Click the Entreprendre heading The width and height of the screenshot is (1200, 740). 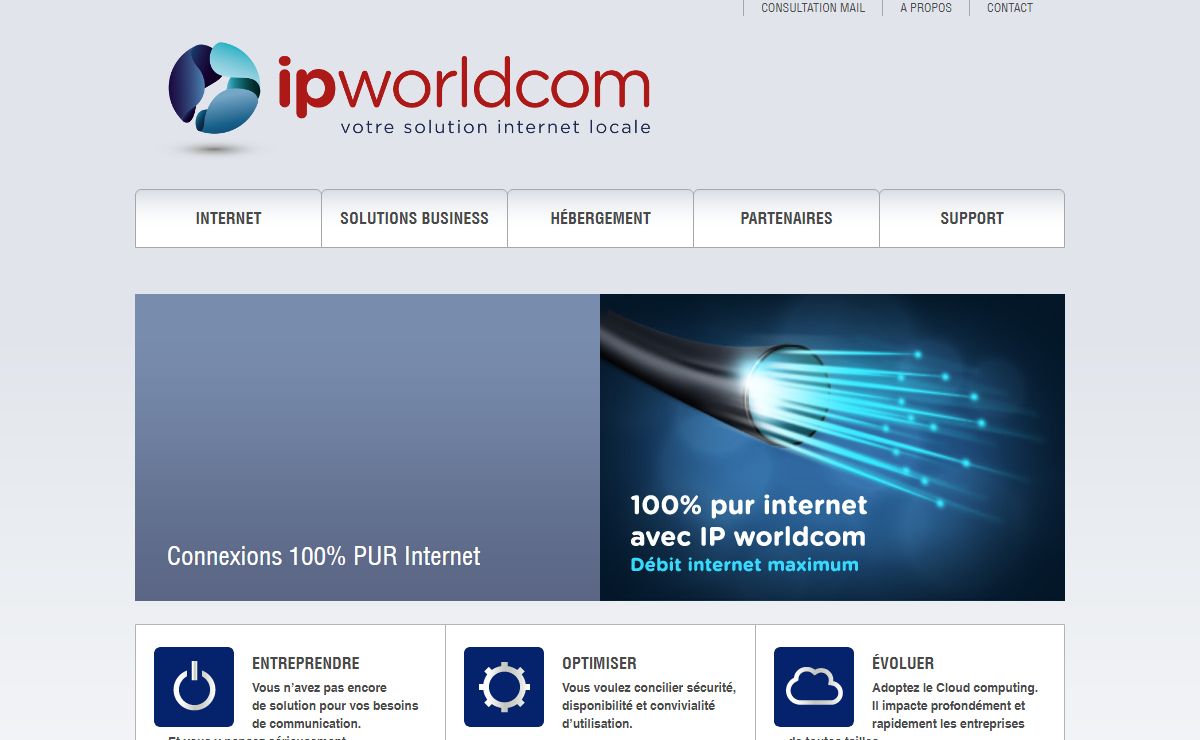pos(305,663)
